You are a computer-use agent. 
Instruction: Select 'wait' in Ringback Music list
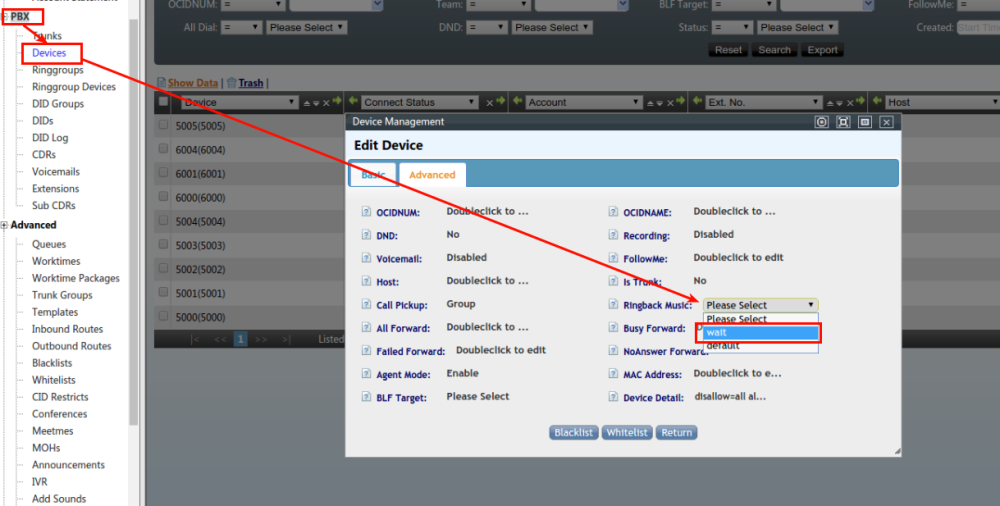pos(760,332)
